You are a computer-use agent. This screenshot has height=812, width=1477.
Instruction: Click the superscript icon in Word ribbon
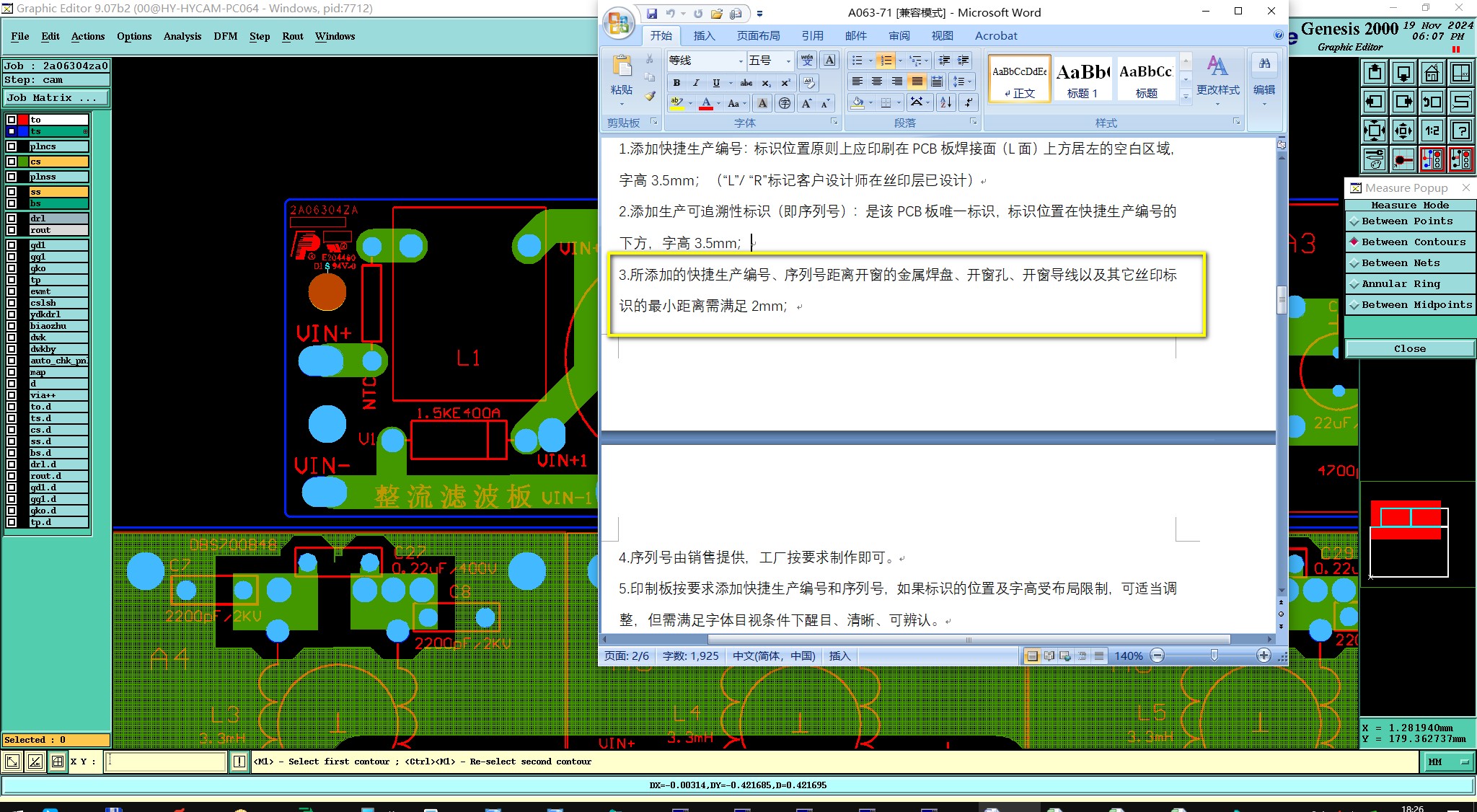[785, 83]
